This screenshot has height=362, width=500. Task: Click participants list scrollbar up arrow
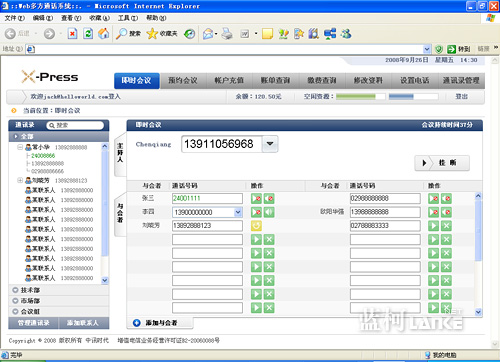point(478,196)
